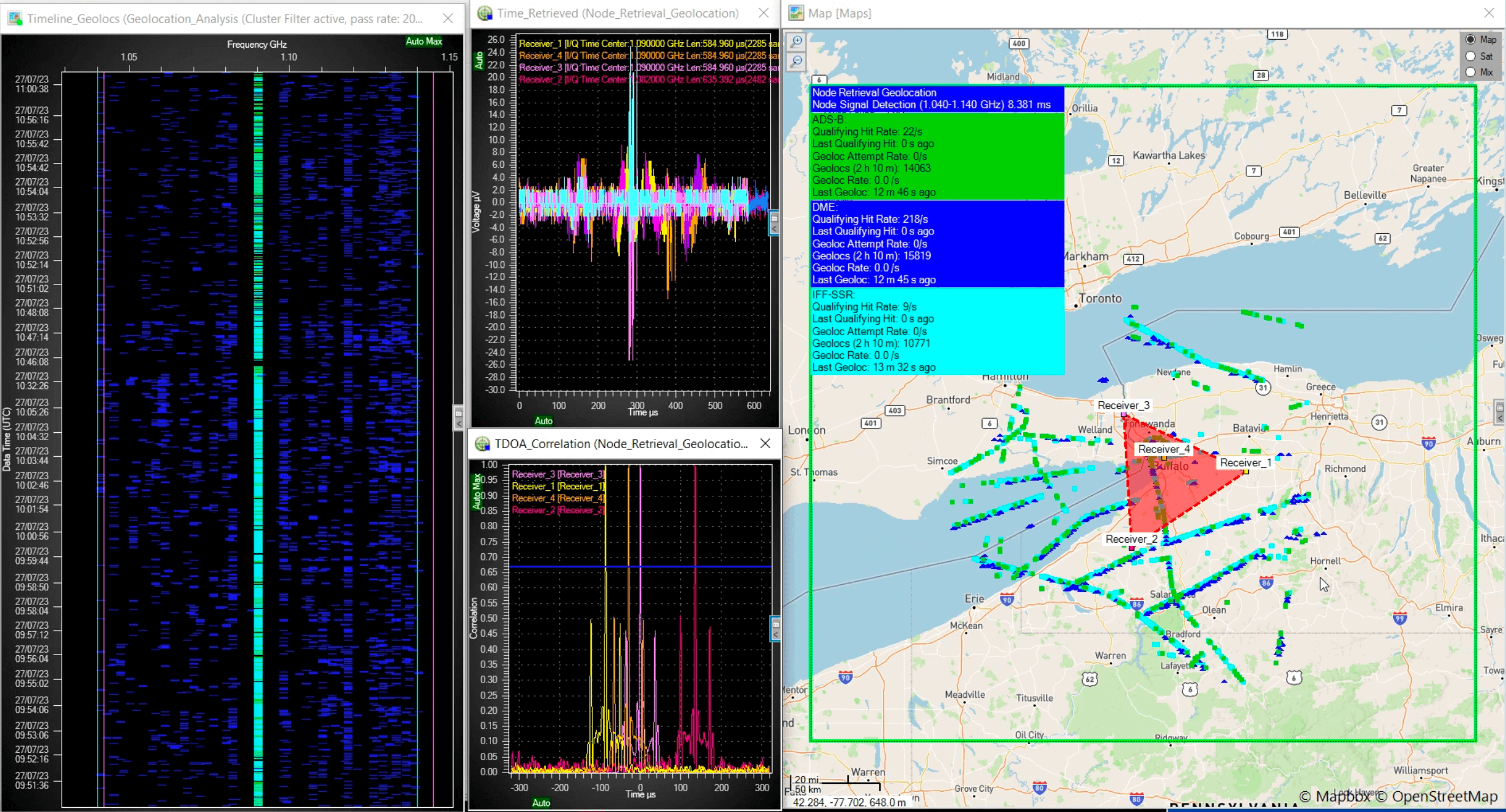This screenshot has width=1506, height=812.
Task: Click the Timeline_Geolocs window title bar icon
Action: click(15, 18)
